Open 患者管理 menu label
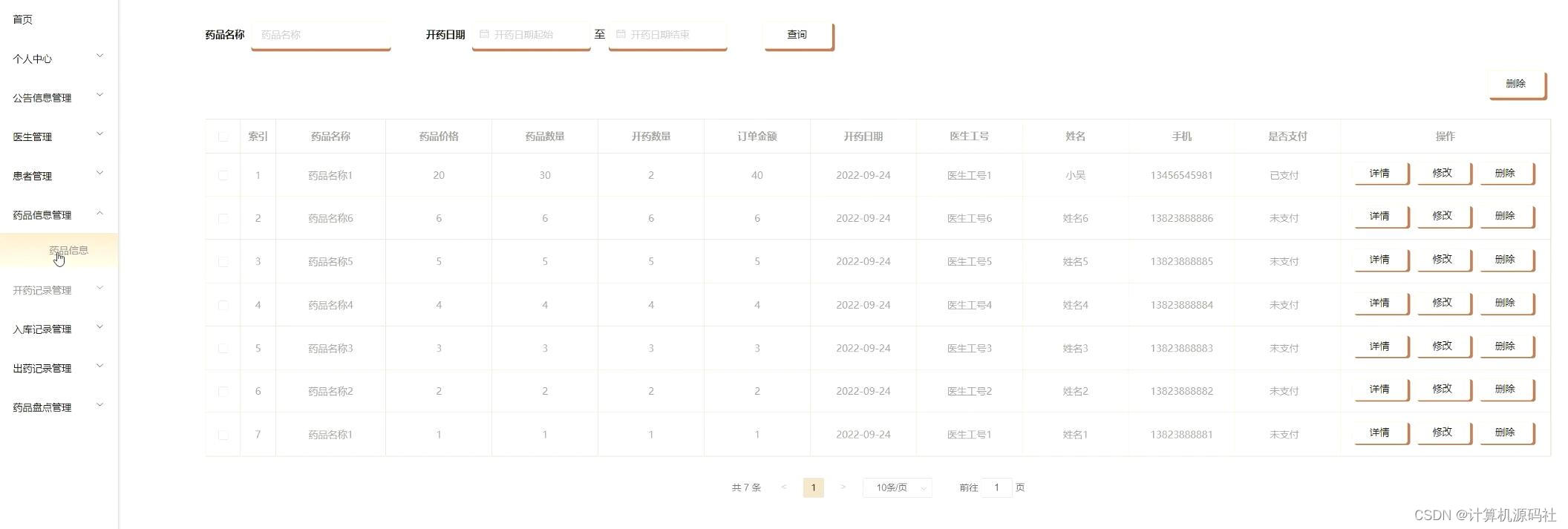This screenshot has width=1568, height=529. tap(32, 176)
